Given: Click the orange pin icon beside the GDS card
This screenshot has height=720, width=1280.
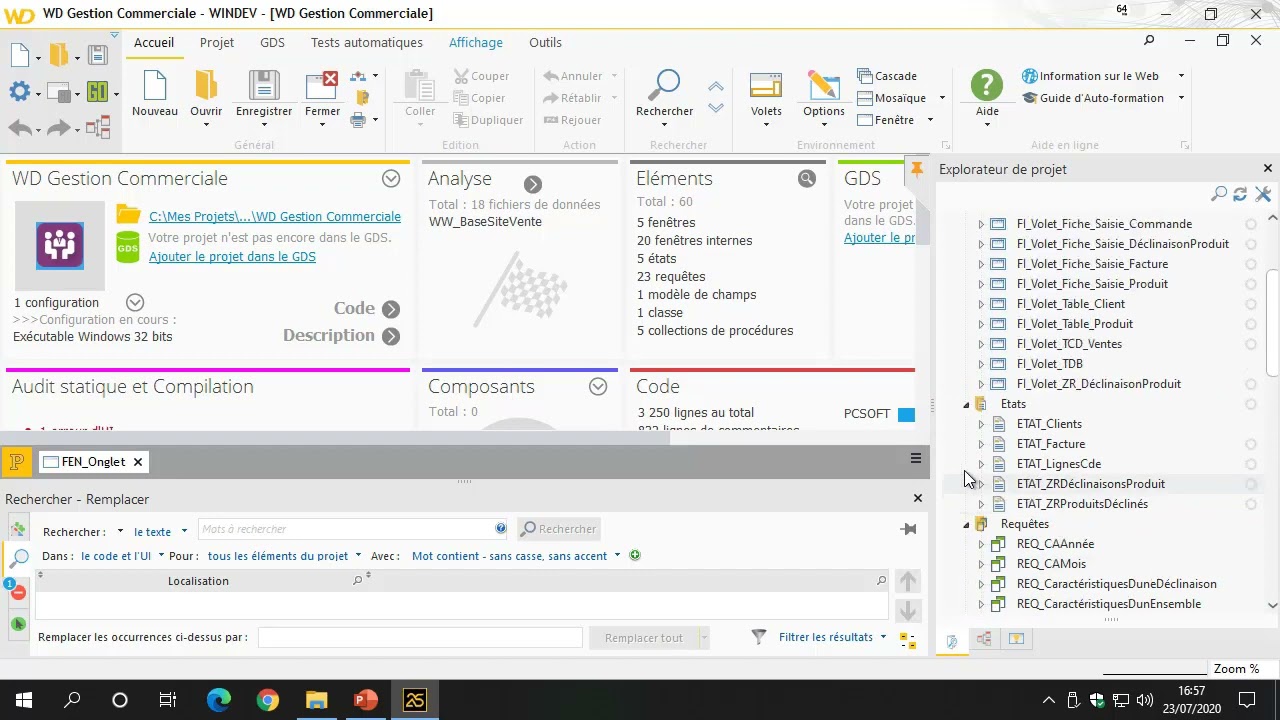Looking at the screenshot, I should click(x=916, y=170).
